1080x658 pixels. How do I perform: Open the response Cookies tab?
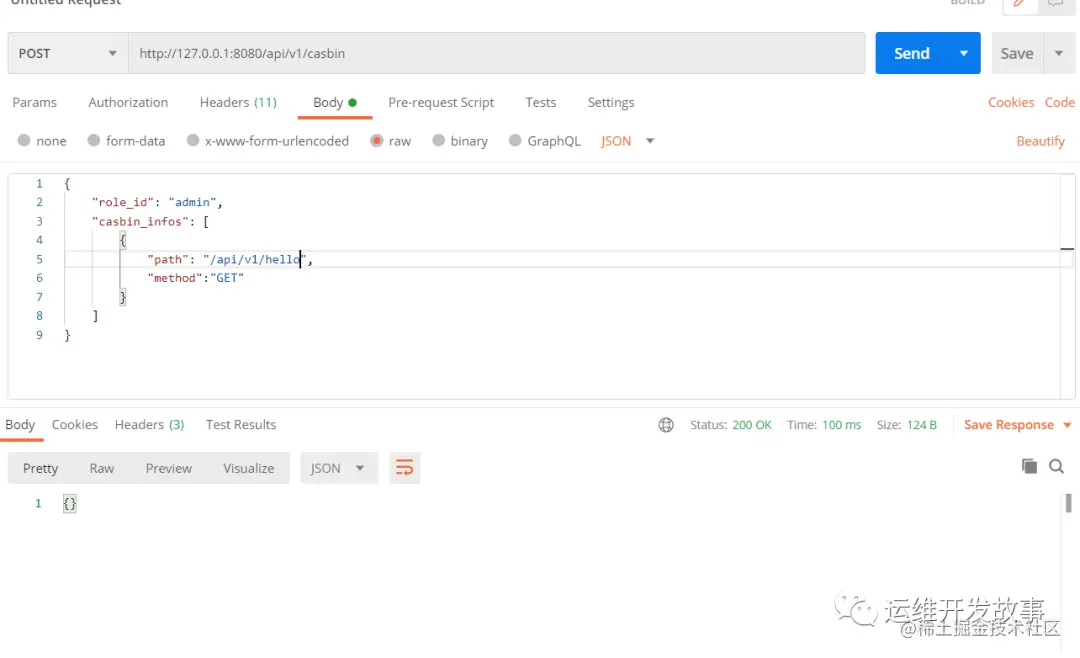(x=74, y=424)
